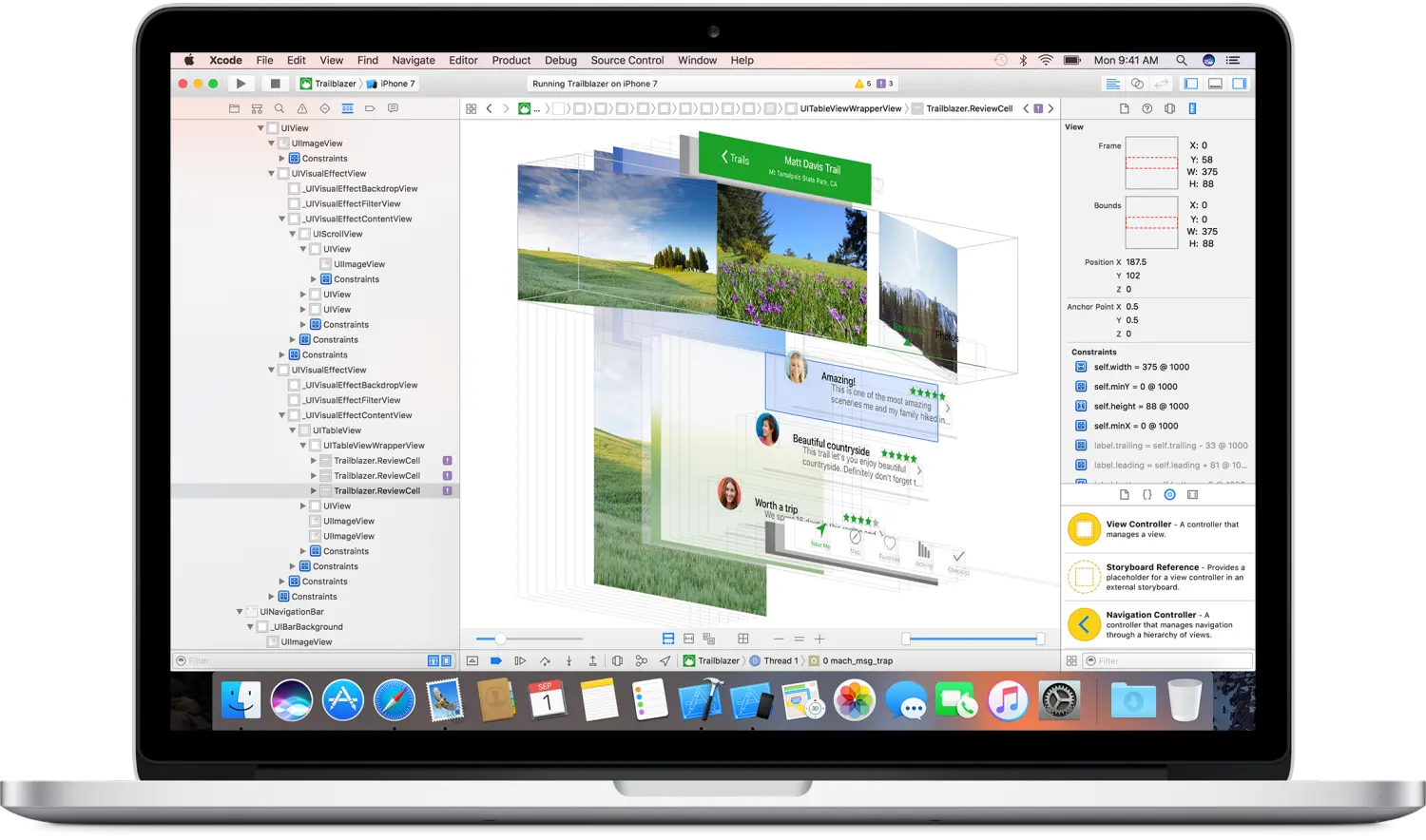Go forward in editor history
The height and width of the screenshot is (840, 1426).
click(506, 108)
